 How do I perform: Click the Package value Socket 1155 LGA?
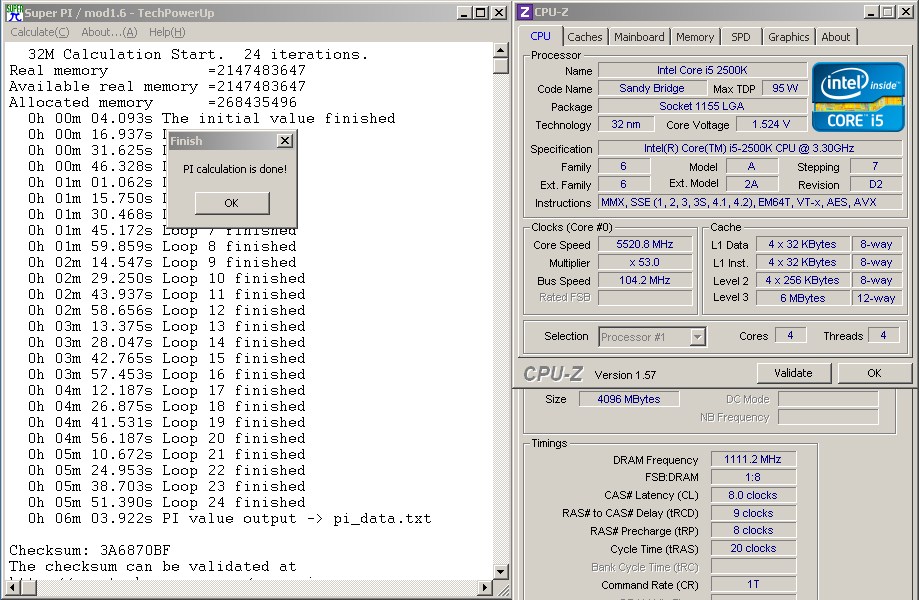[702, 107]
